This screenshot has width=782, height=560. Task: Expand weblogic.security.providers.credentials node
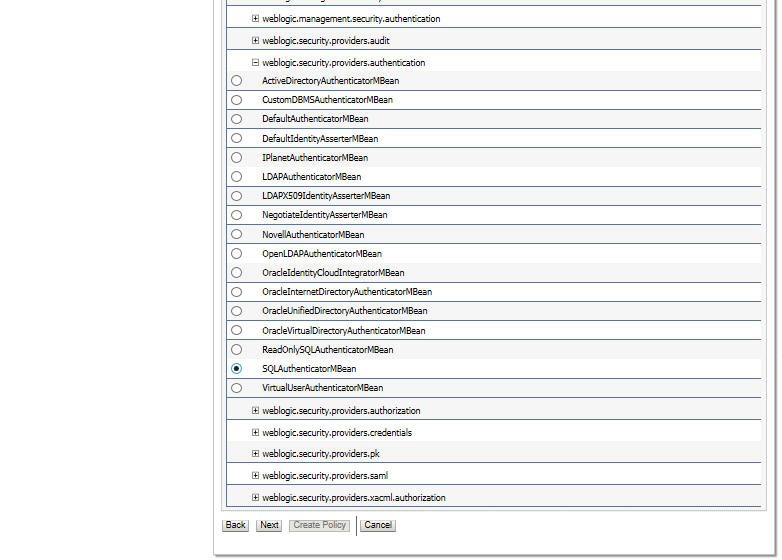point(255,432)
